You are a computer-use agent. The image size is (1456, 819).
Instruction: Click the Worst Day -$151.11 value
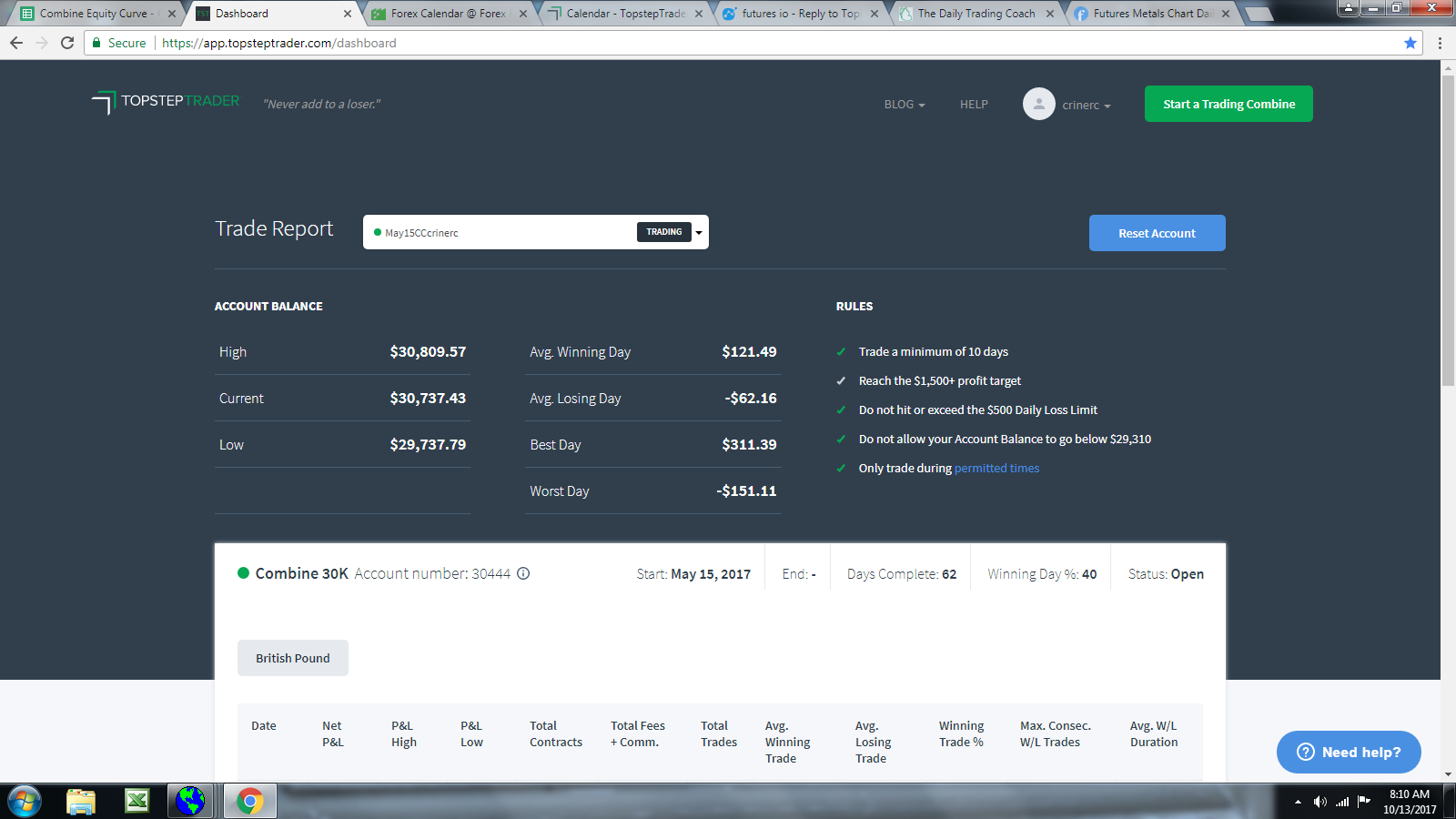click(x=746, y=491)
